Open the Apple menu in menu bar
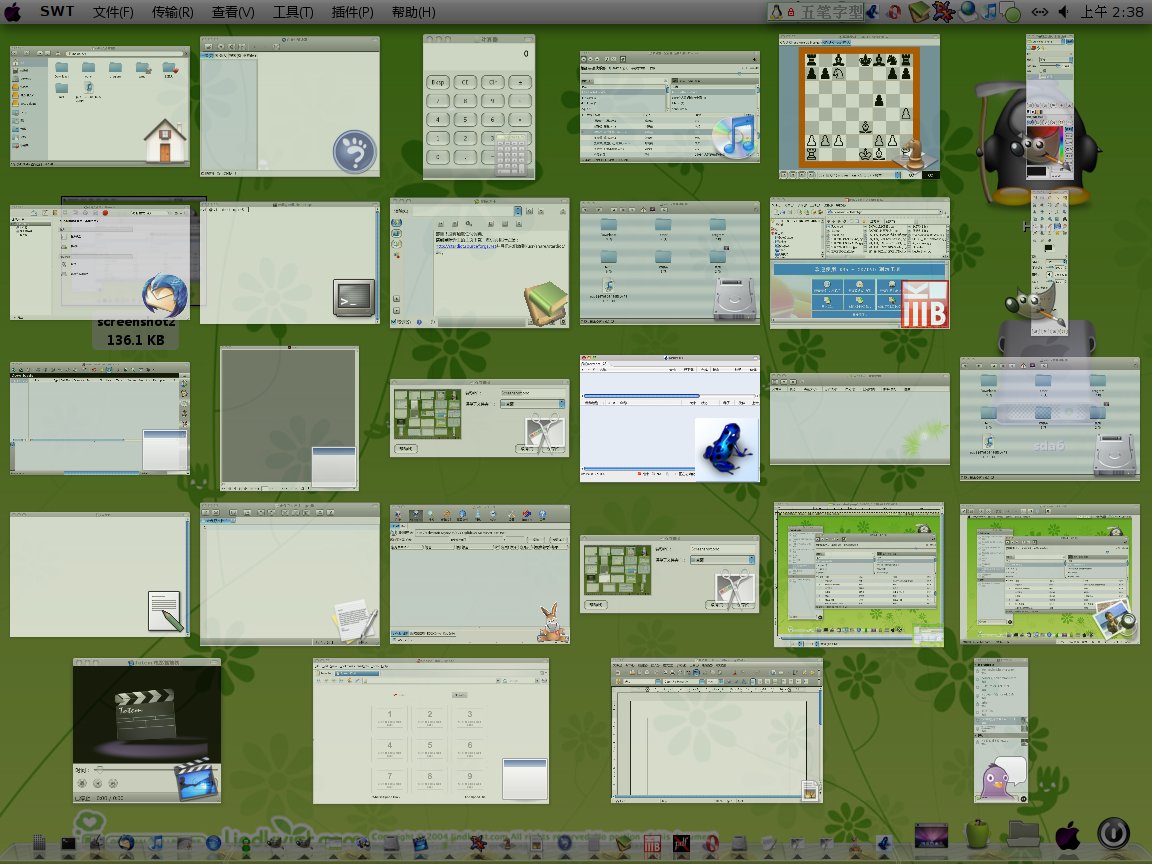 click(13, 12)
